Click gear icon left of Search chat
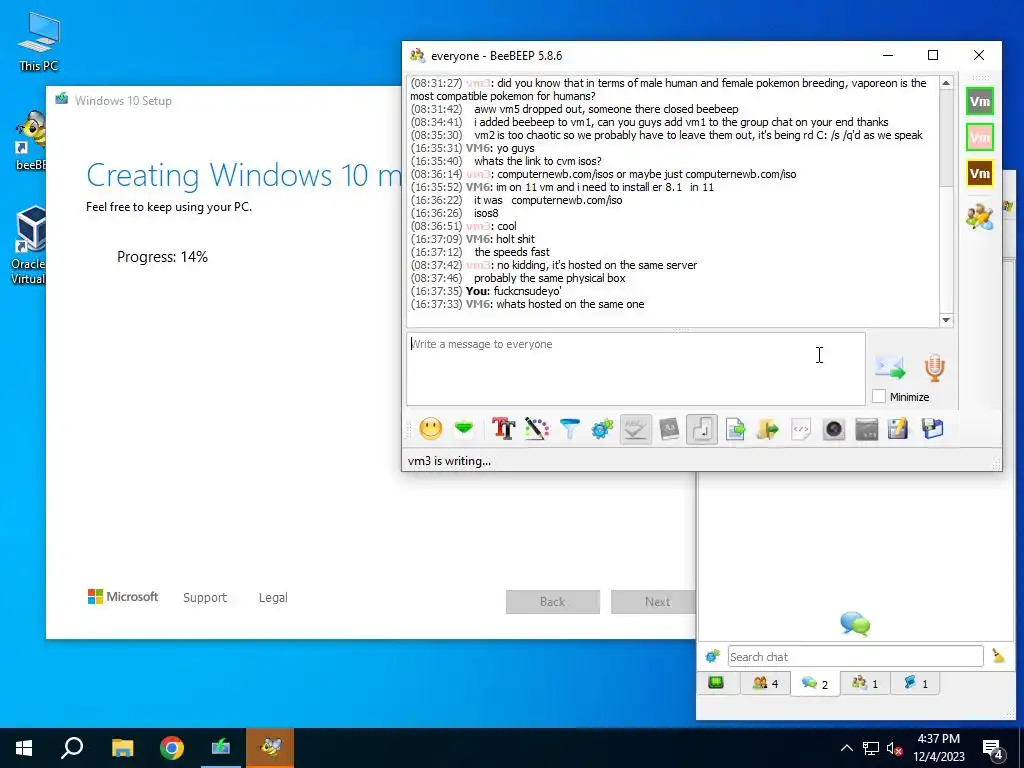1024x768 pixels. tap(712, 656)
